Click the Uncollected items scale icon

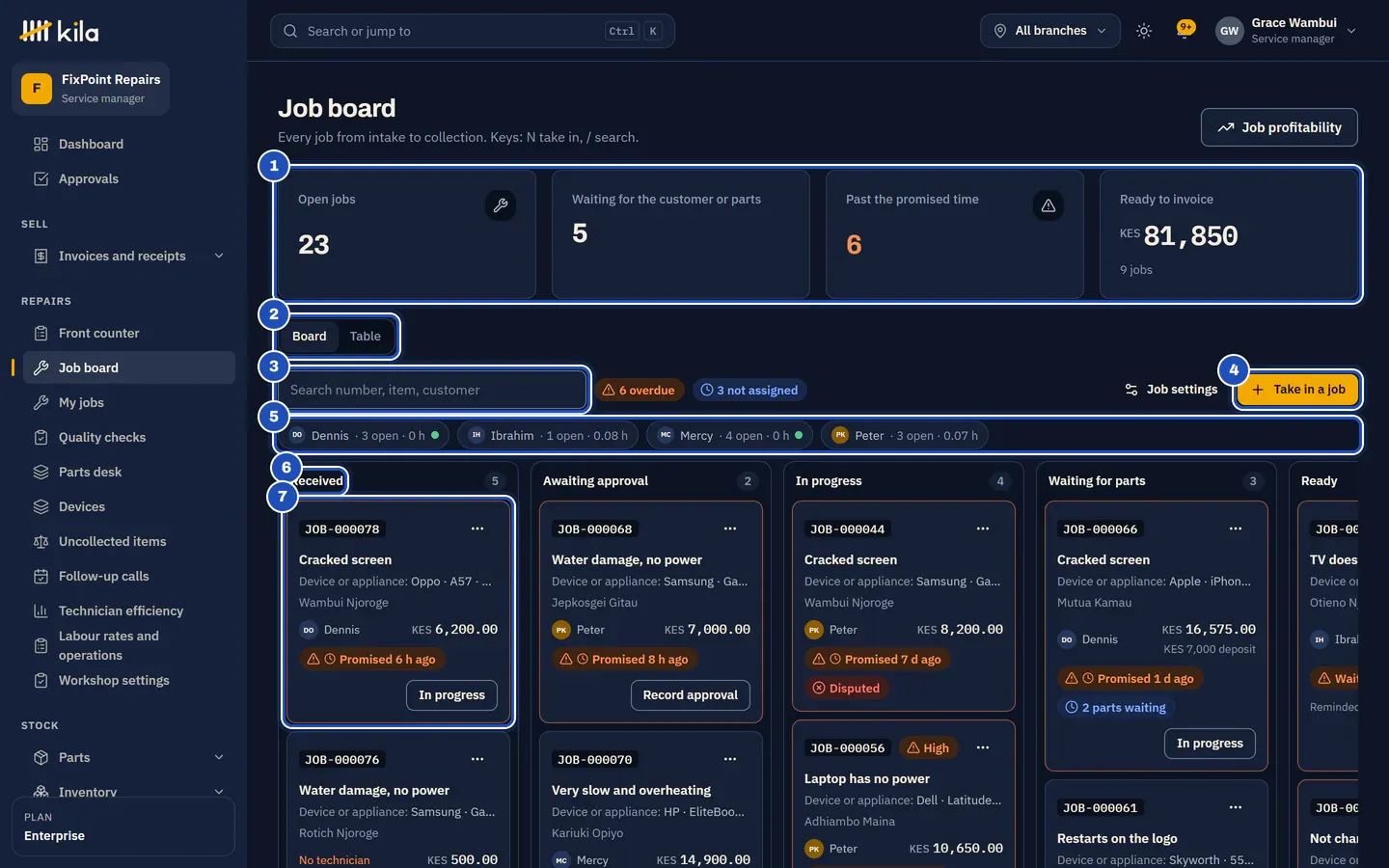[41, 542]
